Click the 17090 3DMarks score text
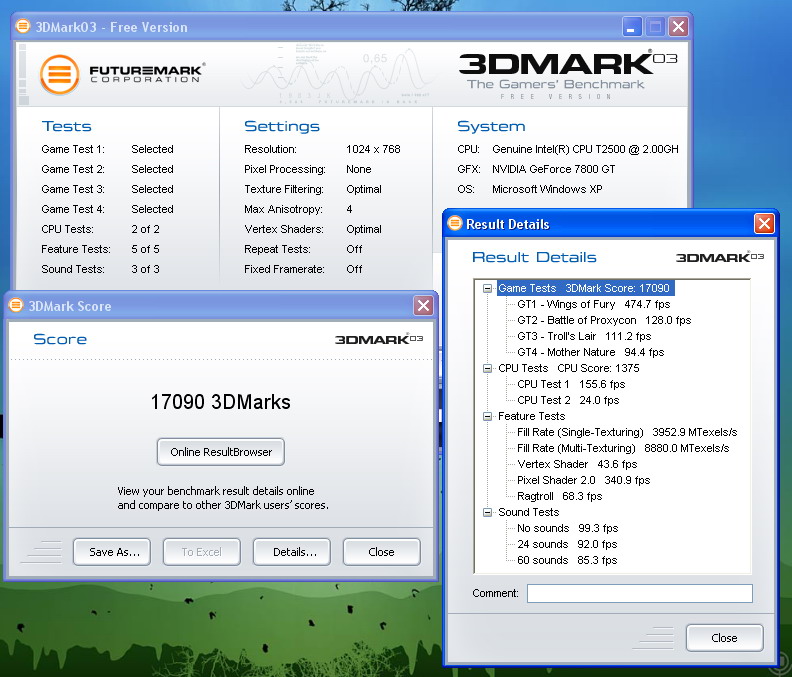The image size is (792, 677). tap(221, 402)
